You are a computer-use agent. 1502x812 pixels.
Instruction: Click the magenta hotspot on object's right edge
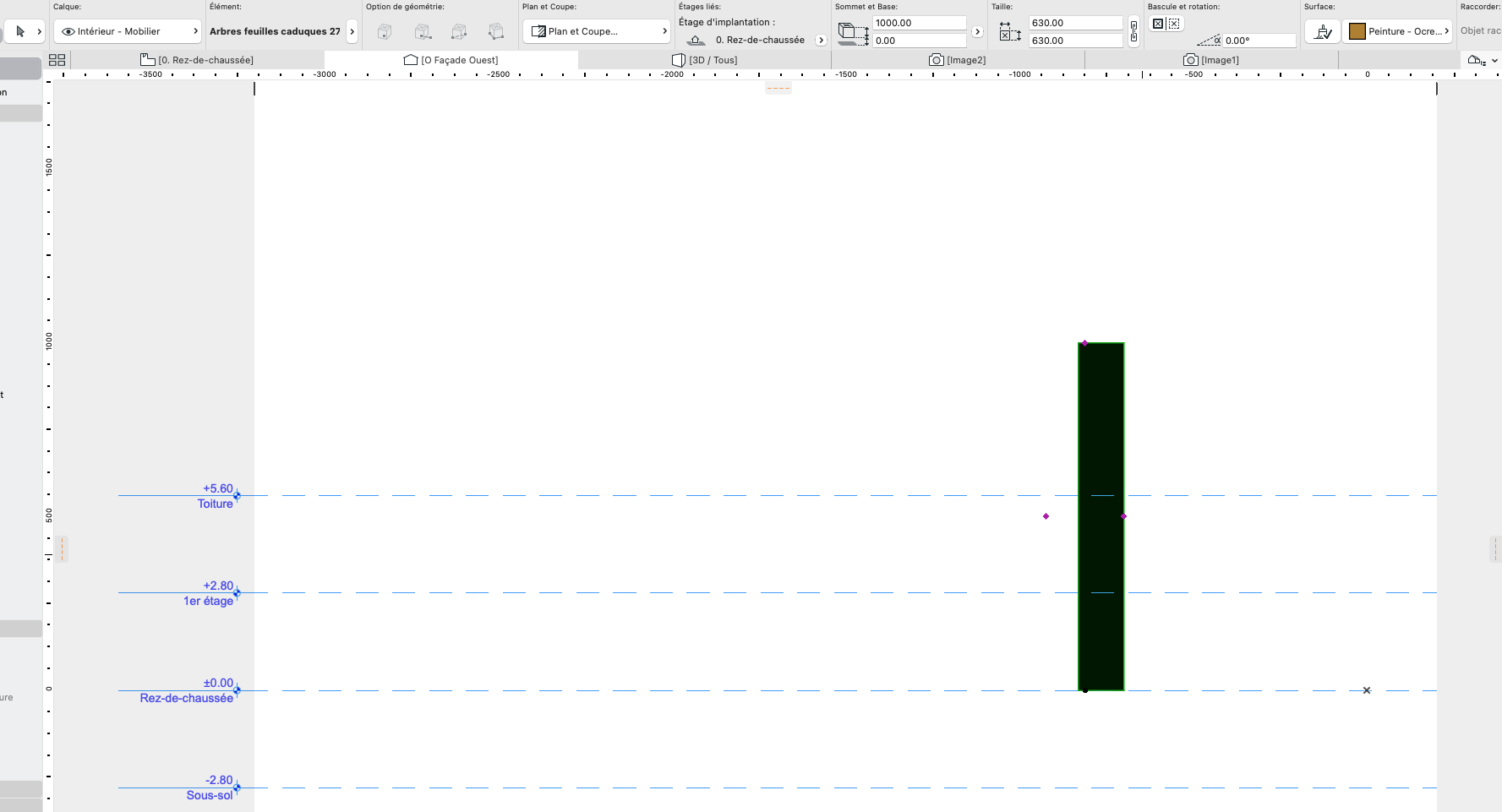(1123, 516)
